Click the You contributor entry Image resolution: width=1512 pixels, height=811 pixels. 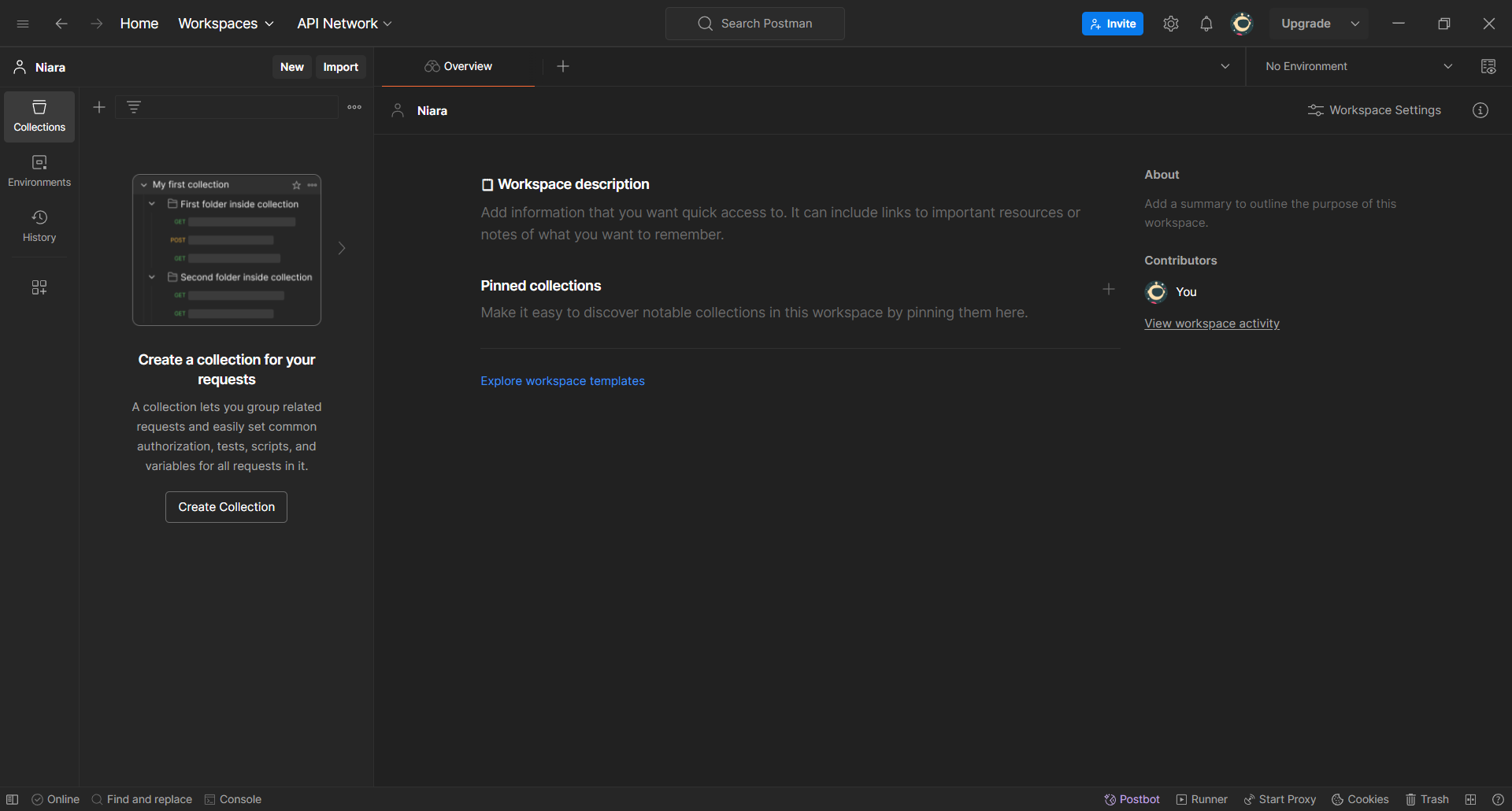(x=1171, y=292)
